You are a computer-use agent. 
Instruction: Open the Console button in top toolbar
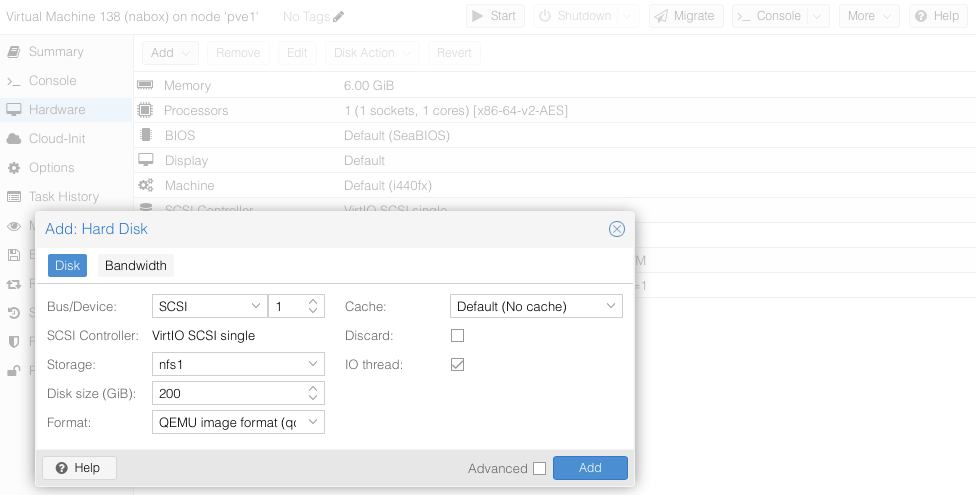point(771,16)
